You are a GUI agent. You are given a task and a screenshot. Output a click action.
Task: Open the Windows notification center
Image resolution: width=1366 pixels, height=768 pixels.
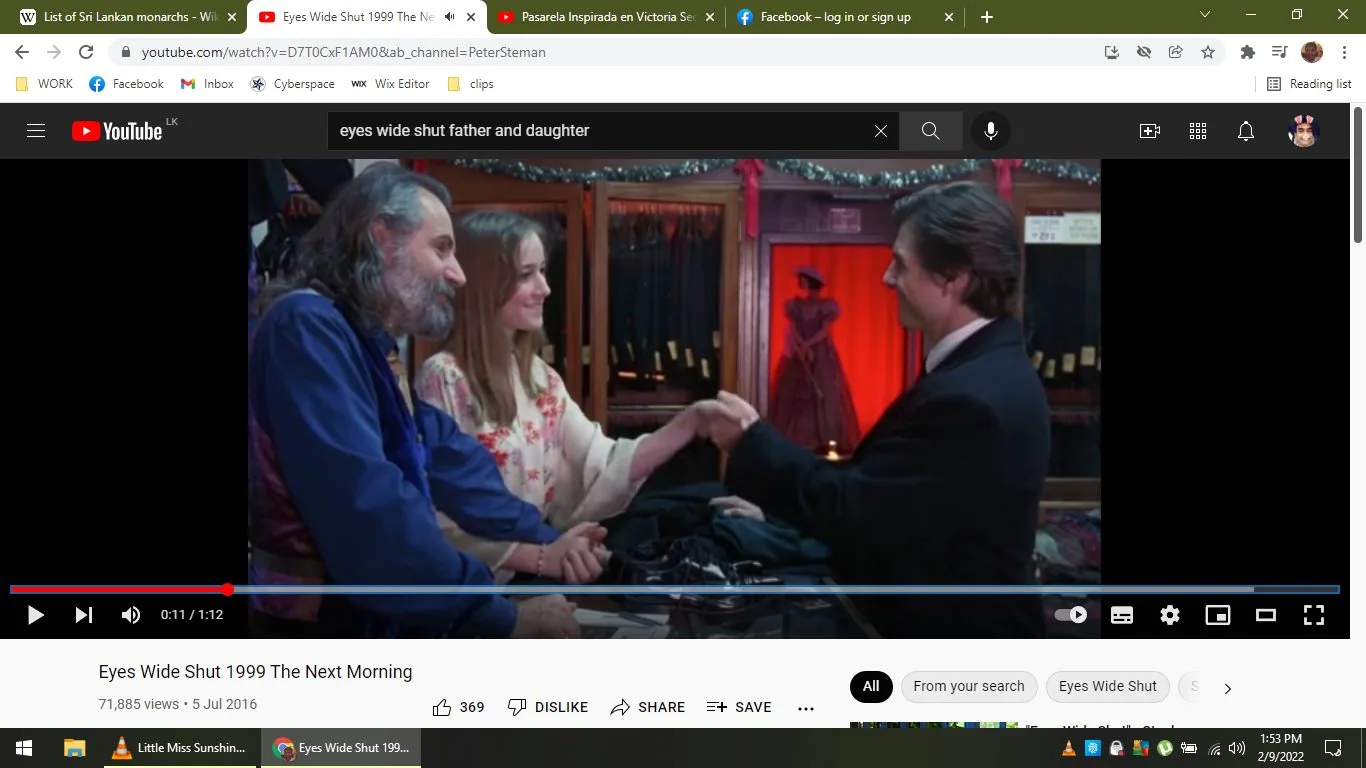1333,748
